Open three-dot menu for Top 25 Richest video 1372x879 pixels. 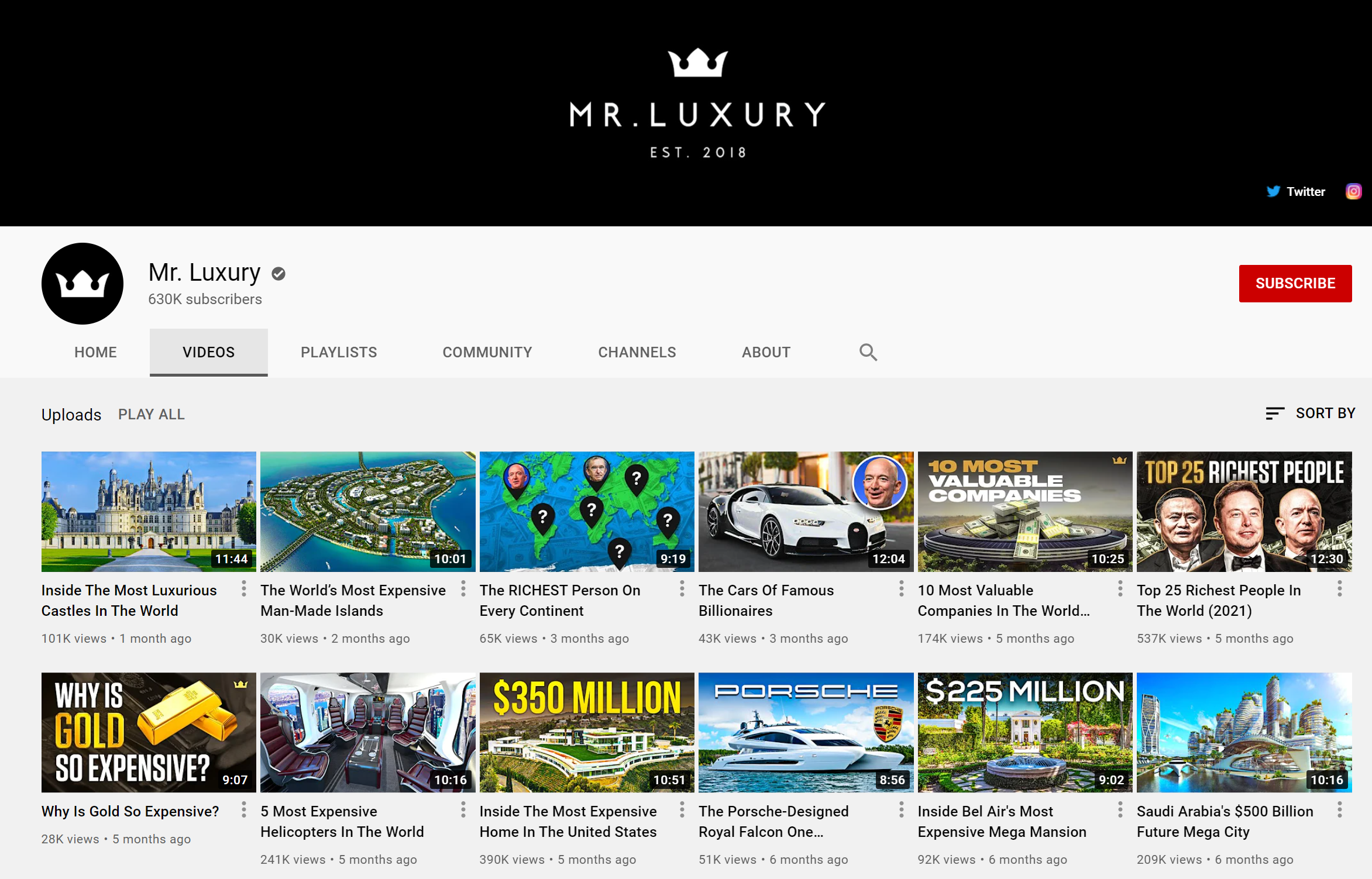1339,589
